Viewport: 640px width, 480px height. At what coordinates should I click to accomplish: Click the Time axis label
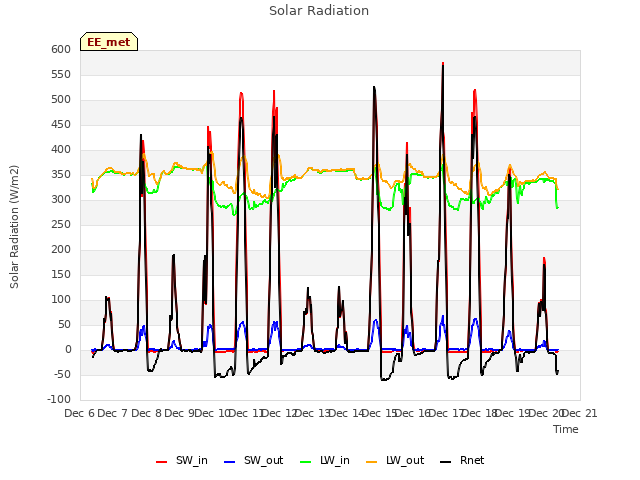(x=566, y=429)
